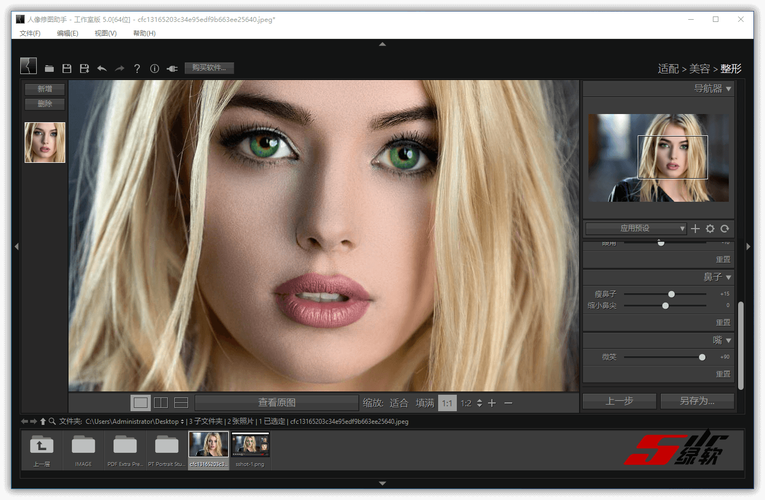The width and height of the screenshot is (765, 500).
Task: Open the 帮助(H) menu
Action: pyautogui.click(x=144, y=33)
